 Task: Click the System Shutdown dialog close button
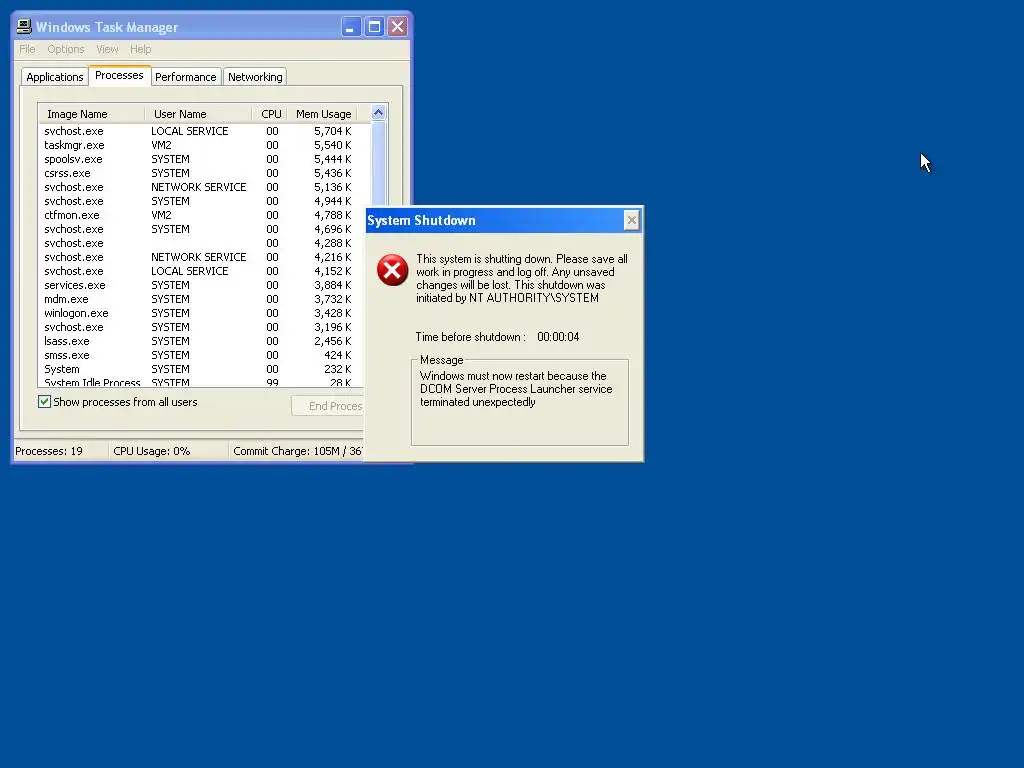(632, 221)
